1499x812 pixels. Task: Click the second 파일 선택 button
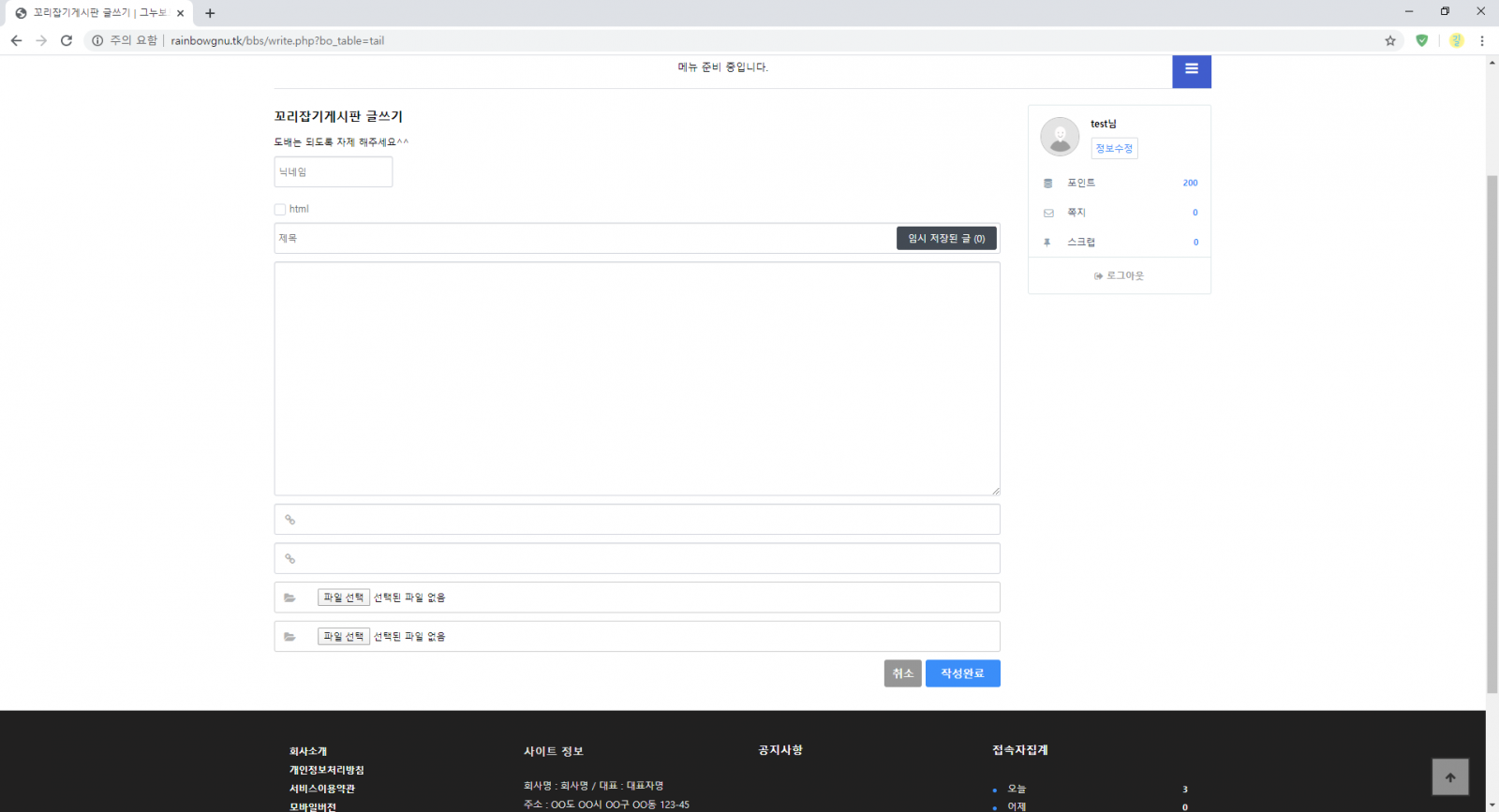[343, 637]
